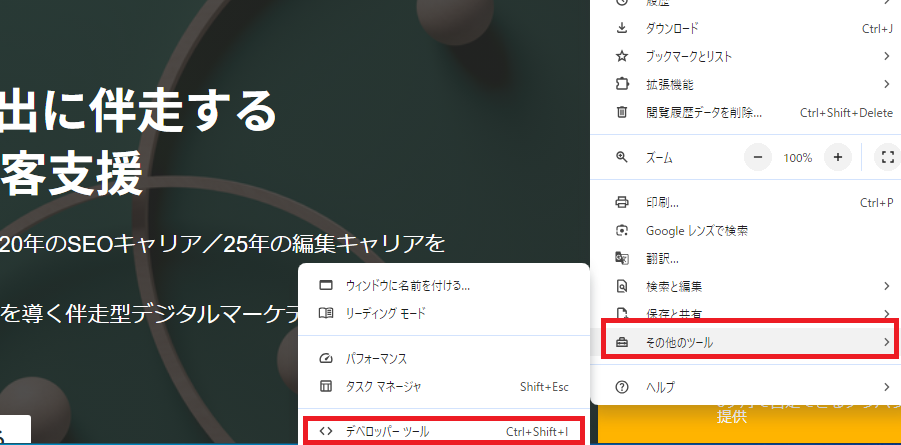
Task: Click the Shift+Esc shortcut text
Action: coord(544,387)
